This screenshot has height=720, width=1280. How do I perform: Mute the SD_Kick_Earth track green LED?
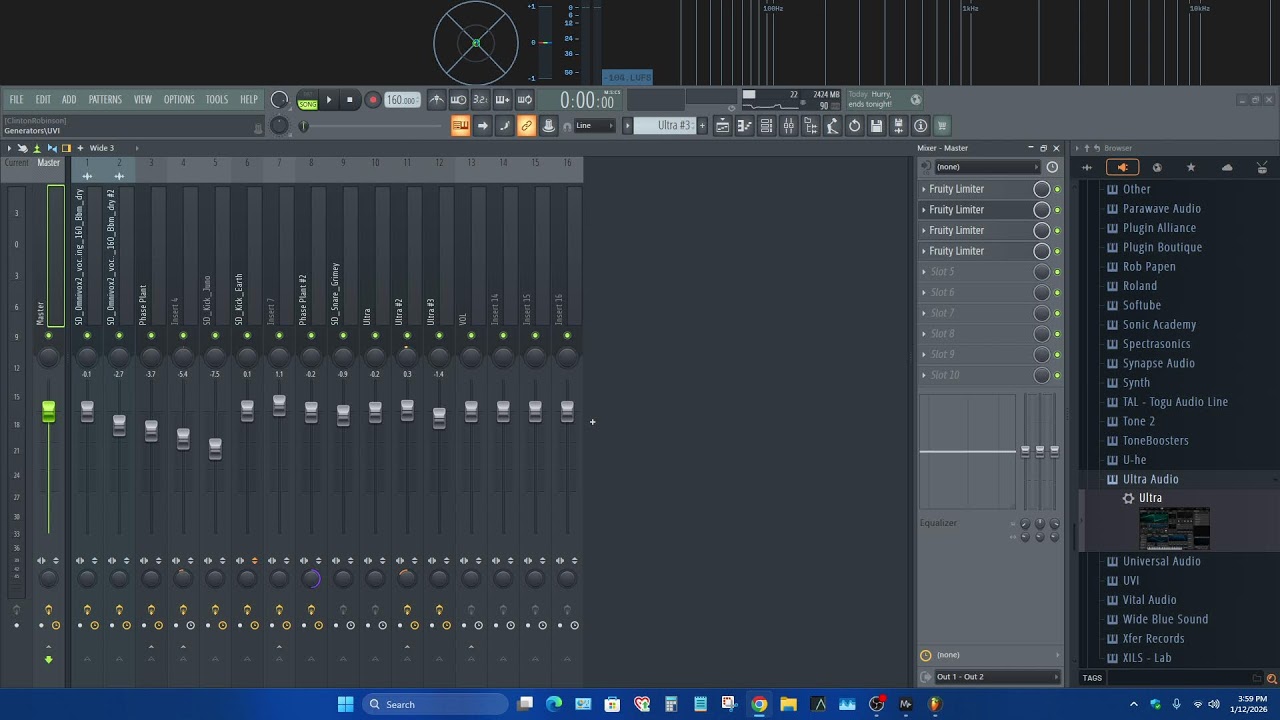click(x=247, y=336)
